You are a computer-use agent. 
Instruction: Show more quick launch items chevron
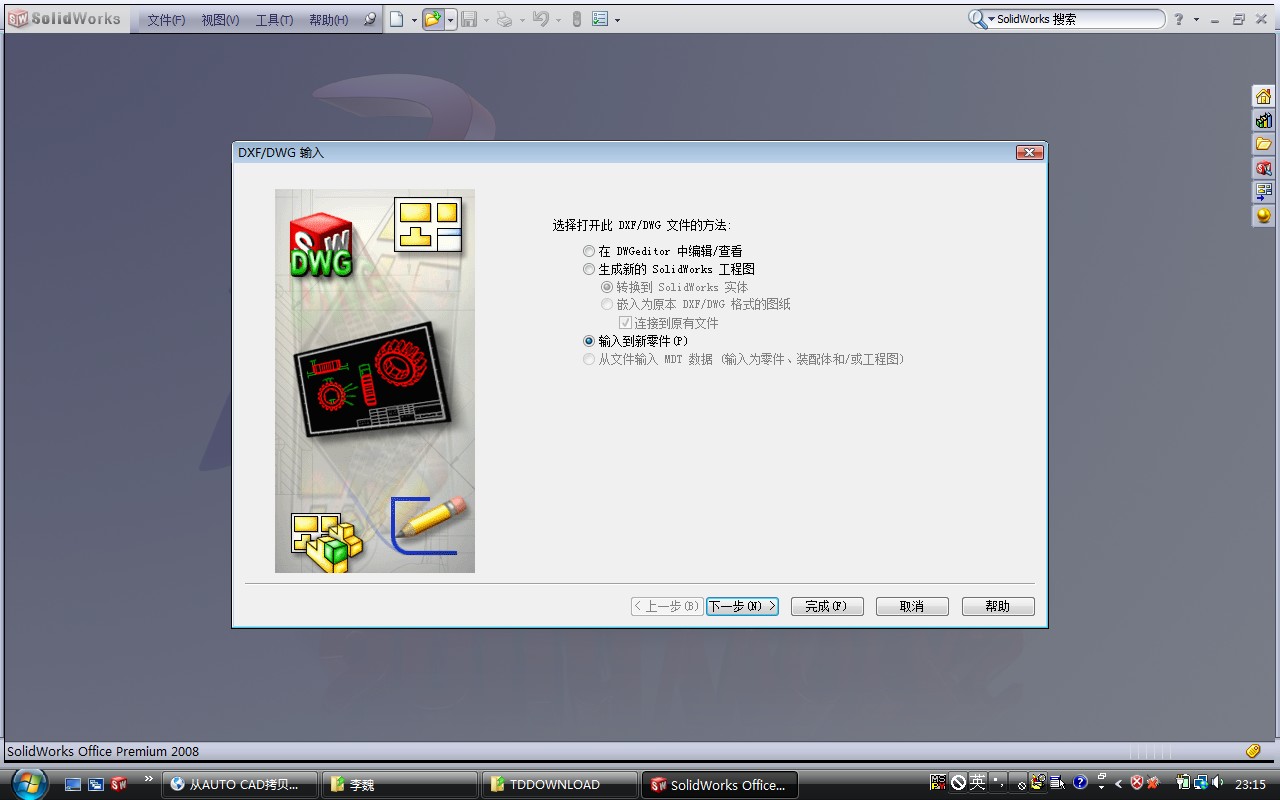[149, 779]
